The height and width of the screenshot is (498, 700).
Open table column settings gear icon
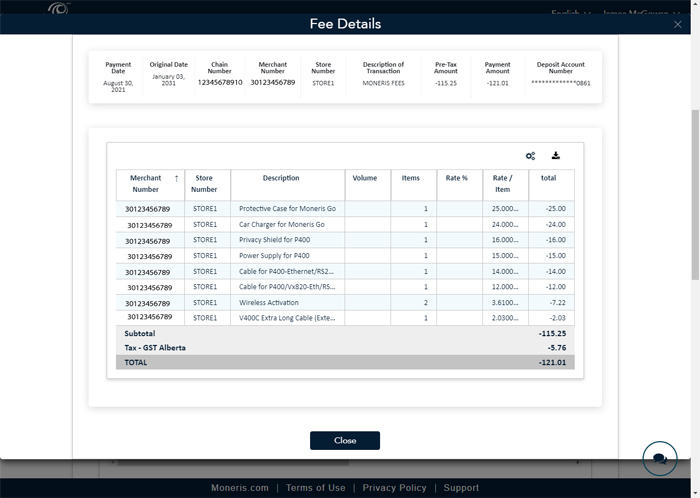click(x=530, y=156)
